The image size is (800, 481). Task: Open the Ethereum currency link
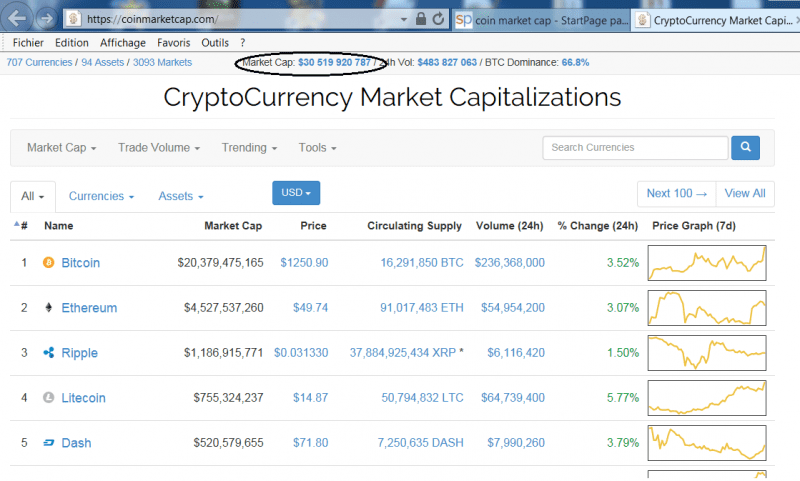tap(89, 308)
